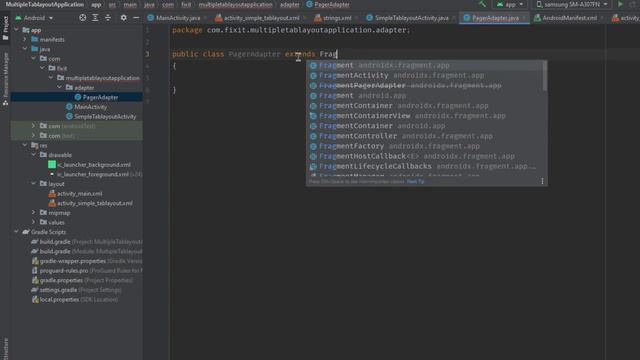
Task: Click the completion popup scrollbar
Action: [544, 76]
